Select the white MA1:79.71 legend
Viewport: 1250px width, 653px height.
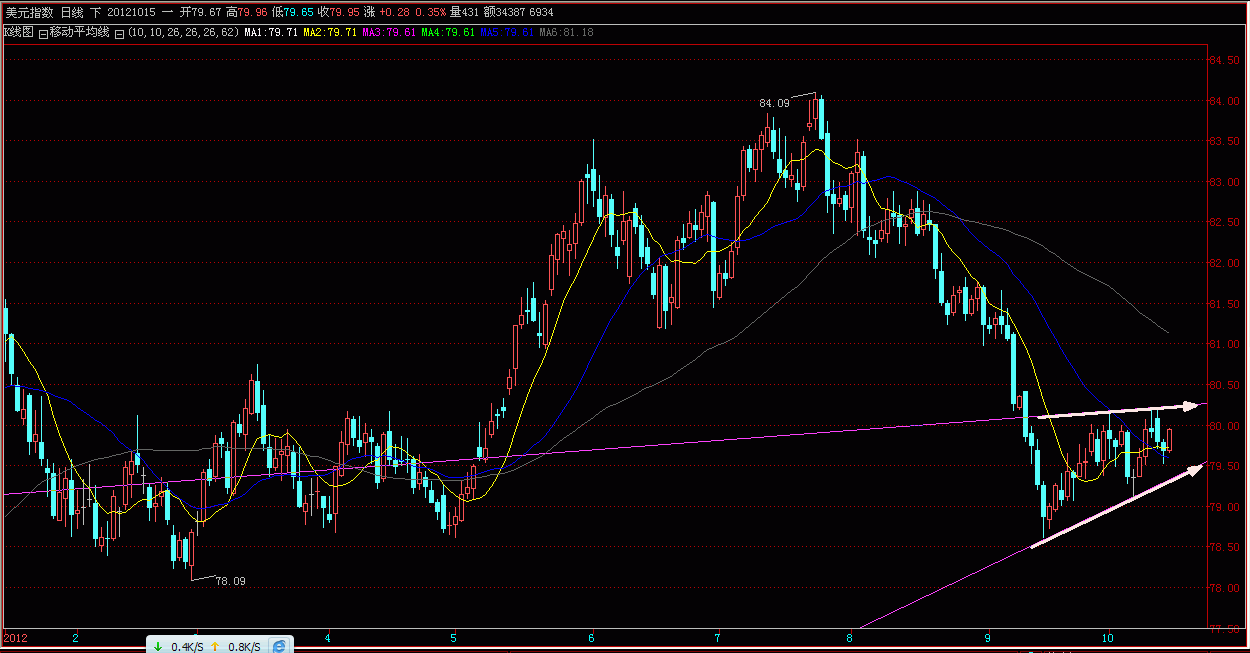click(x=270, y=33)
